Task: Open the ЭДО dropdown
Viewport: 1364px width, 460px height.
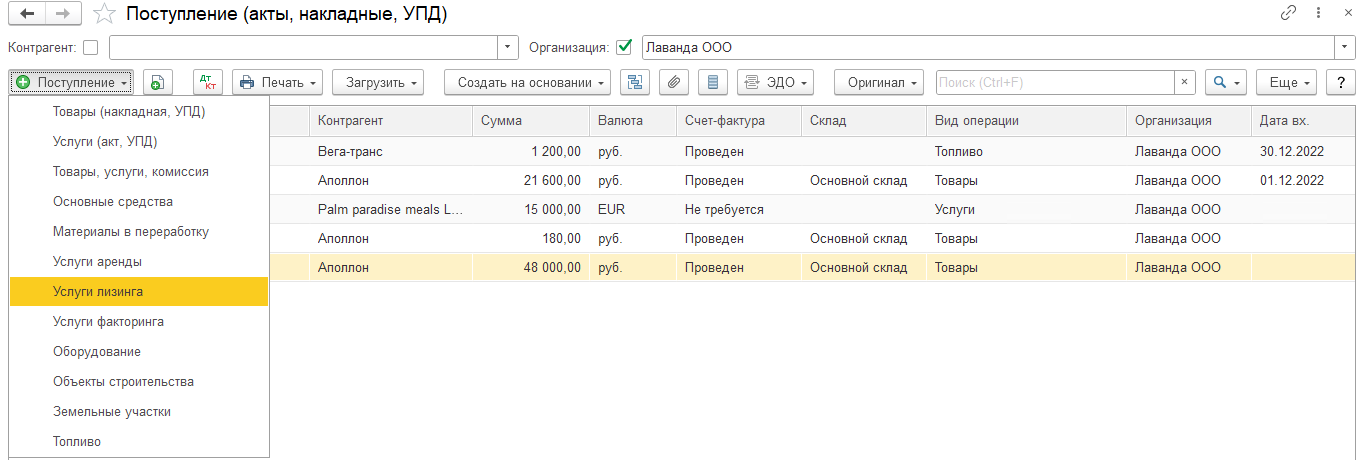Action: [775, 82]
